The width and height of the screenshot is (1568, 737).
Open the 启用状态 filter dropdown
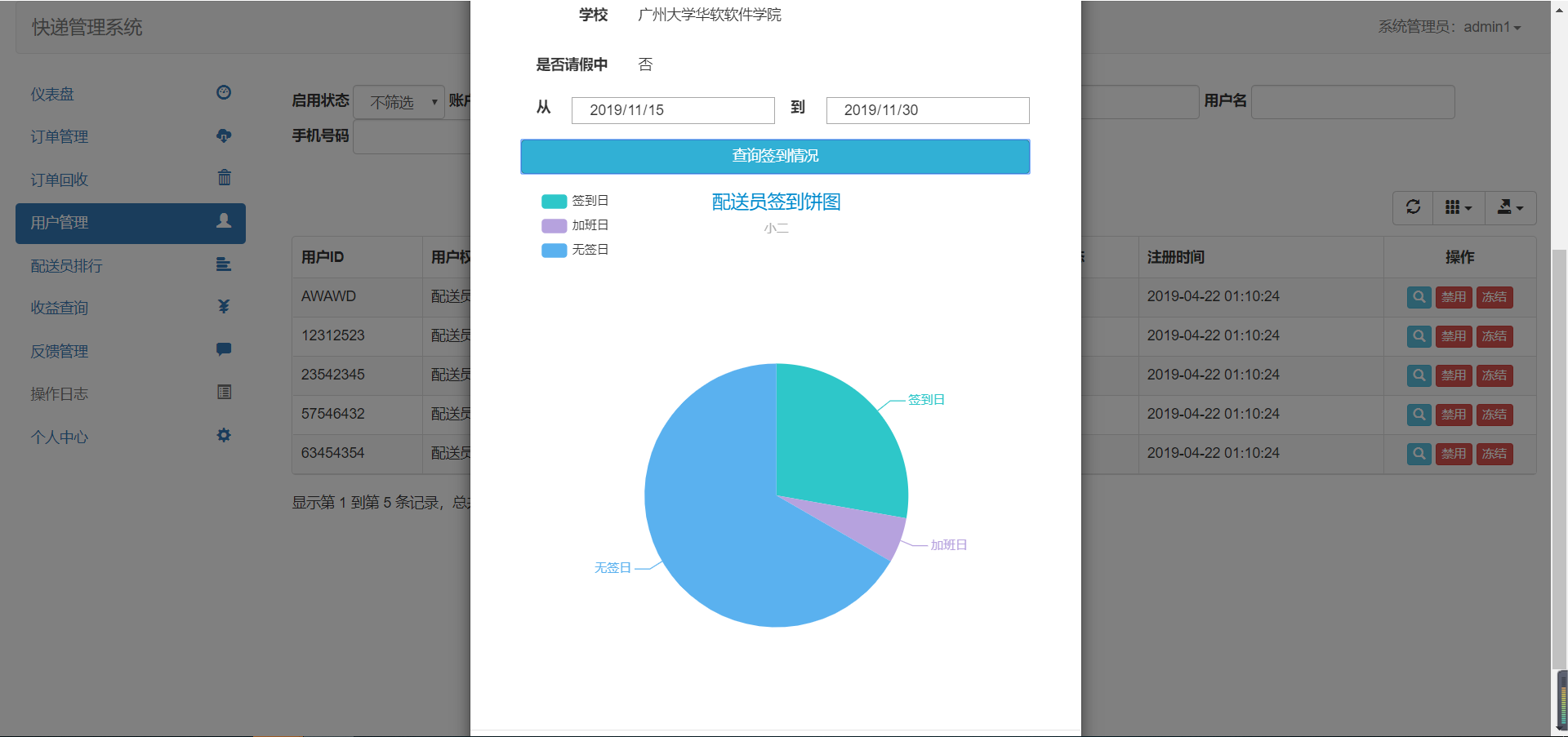pyautogui.click(x=399, y=102)
